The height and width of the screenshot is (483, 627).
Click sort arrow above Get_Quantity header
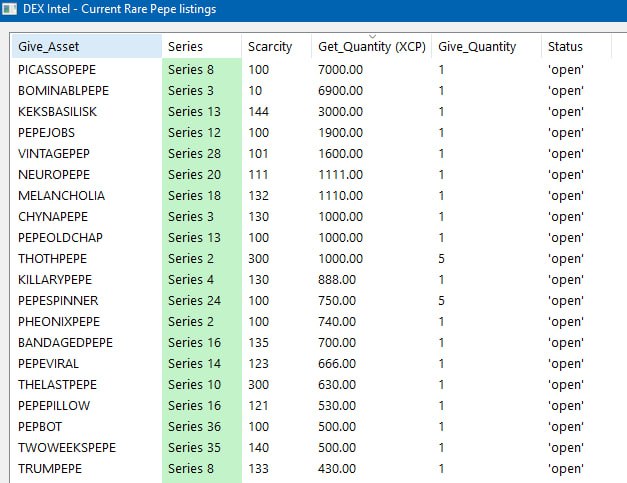click(x=372, y=36)
